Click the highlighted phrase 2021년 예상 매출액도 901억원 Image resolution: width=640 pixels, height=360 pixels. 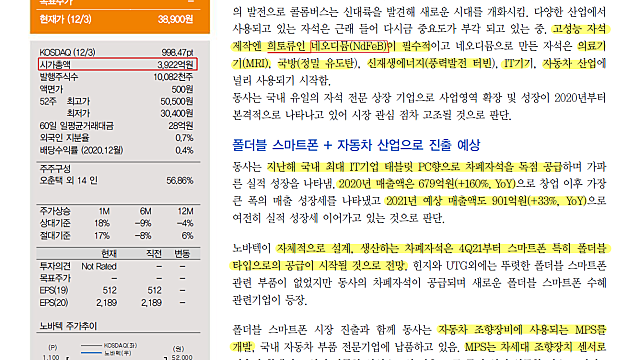point(456,201)
